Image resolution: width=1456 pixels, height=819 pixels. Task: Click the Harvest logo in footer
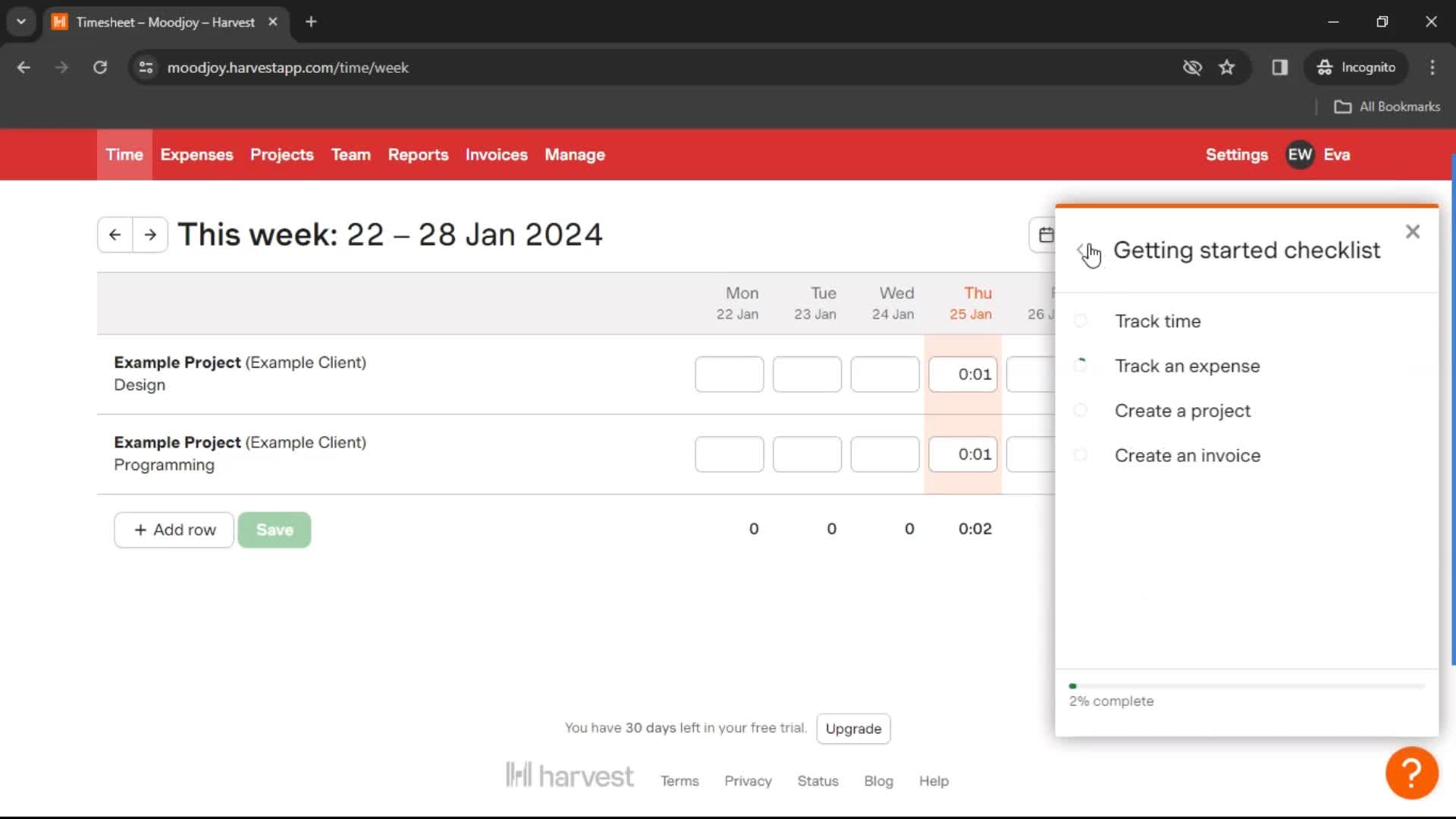pos(570,776)
